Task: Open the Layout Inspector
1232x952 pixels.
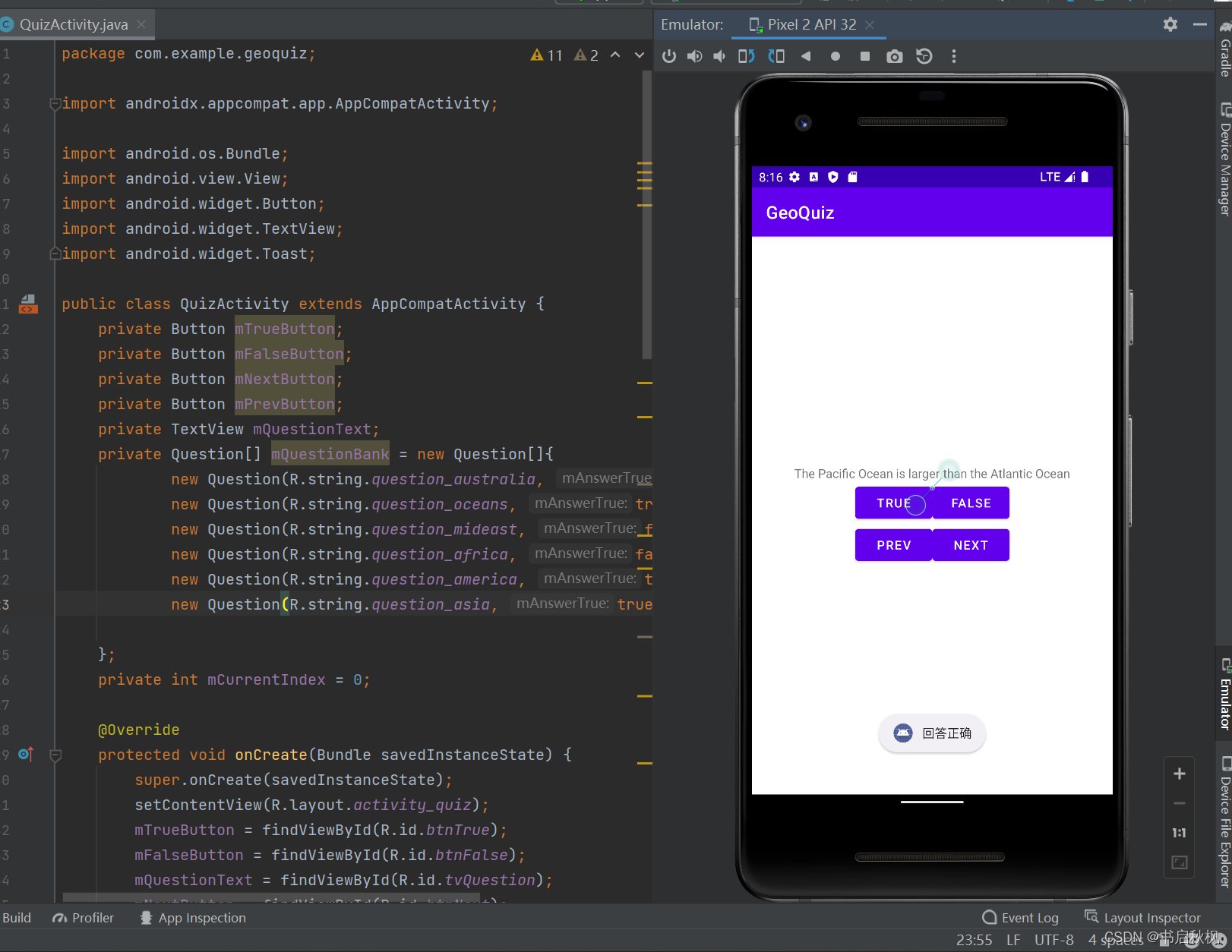Action: [x=1142, y=918]
